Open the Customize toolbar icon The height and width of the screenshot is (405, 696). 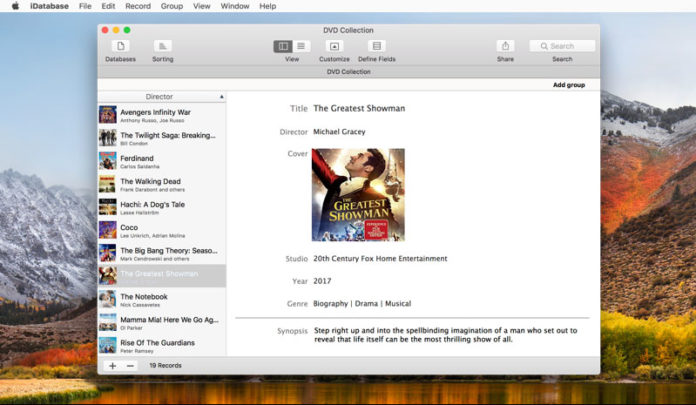point(334,46)
